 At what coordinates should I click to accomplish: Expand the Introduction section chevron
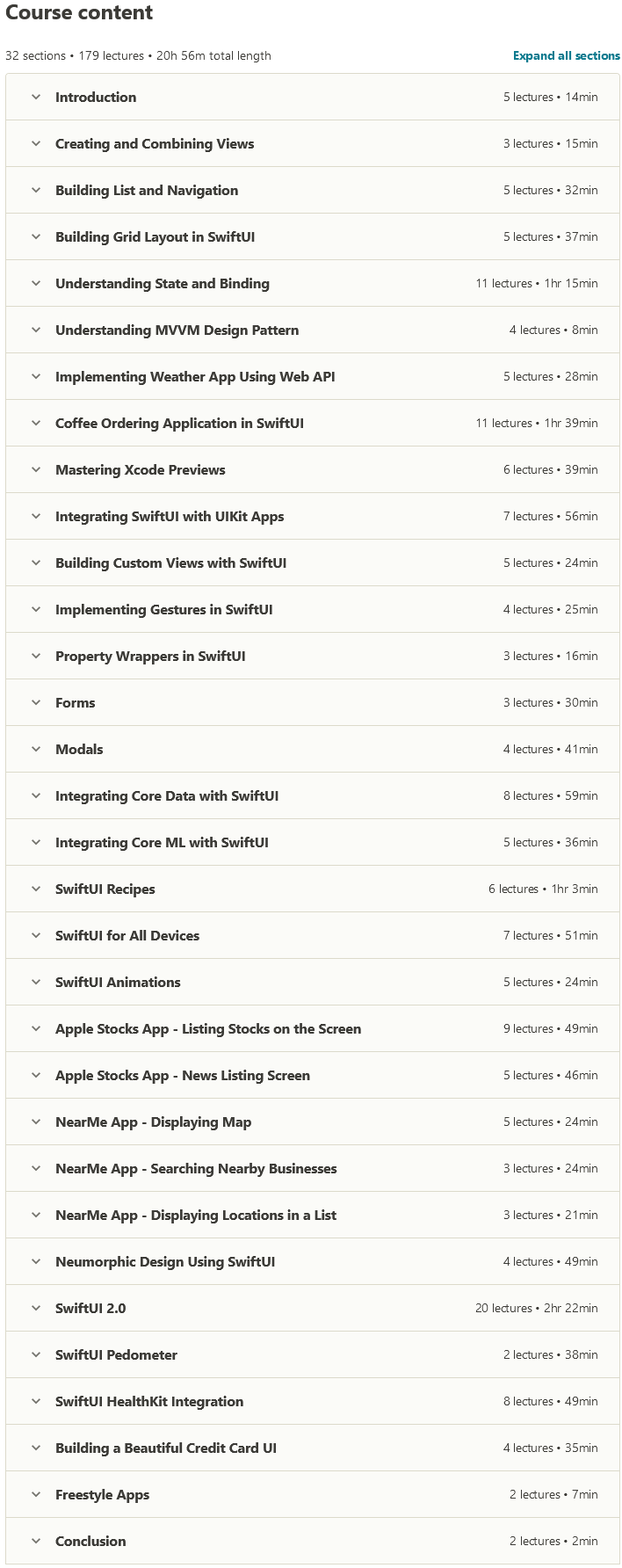[x=36, y=98]
